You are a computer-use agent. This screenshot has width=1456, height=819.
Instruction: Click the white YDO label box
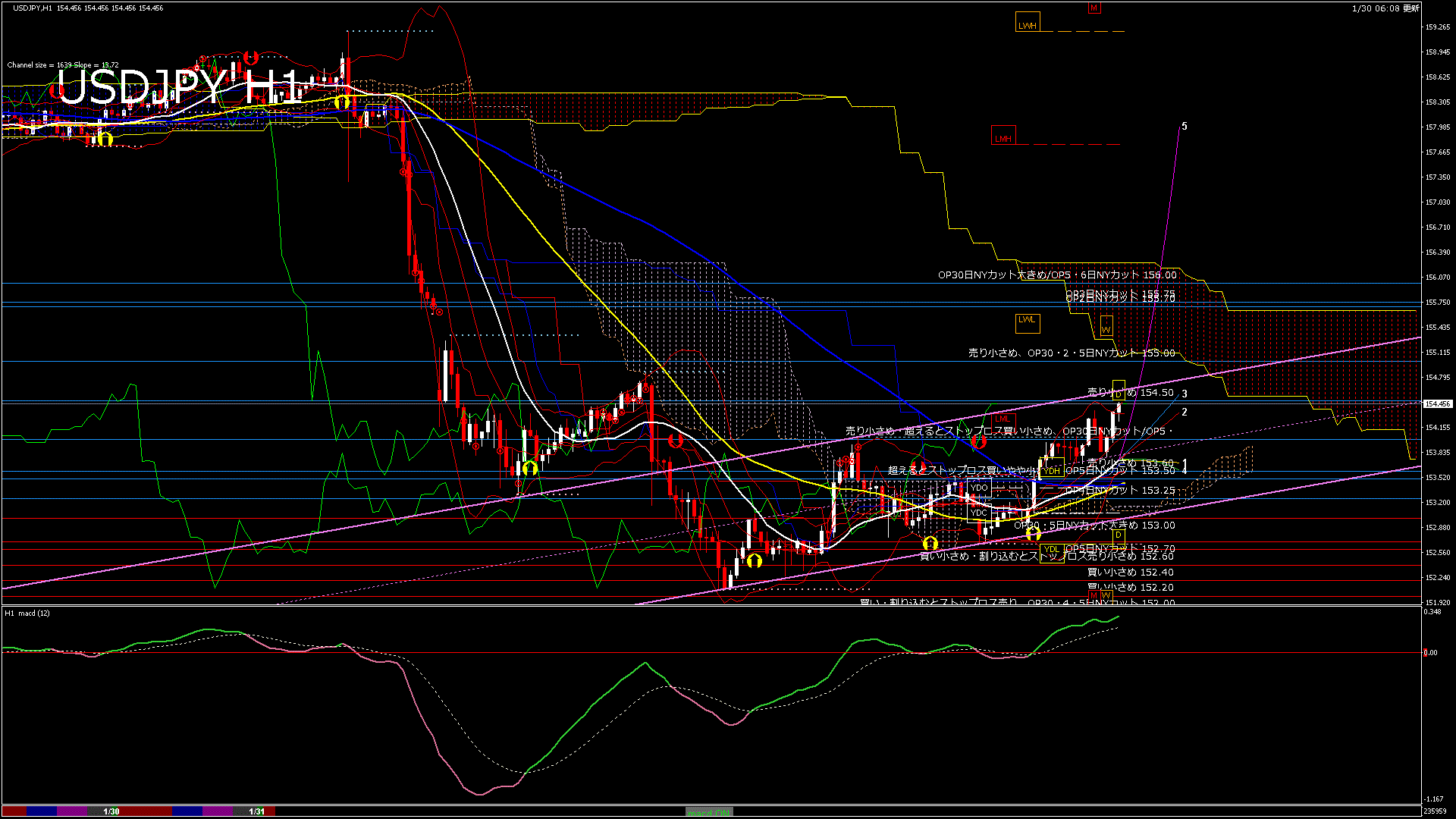pos(979,487)
